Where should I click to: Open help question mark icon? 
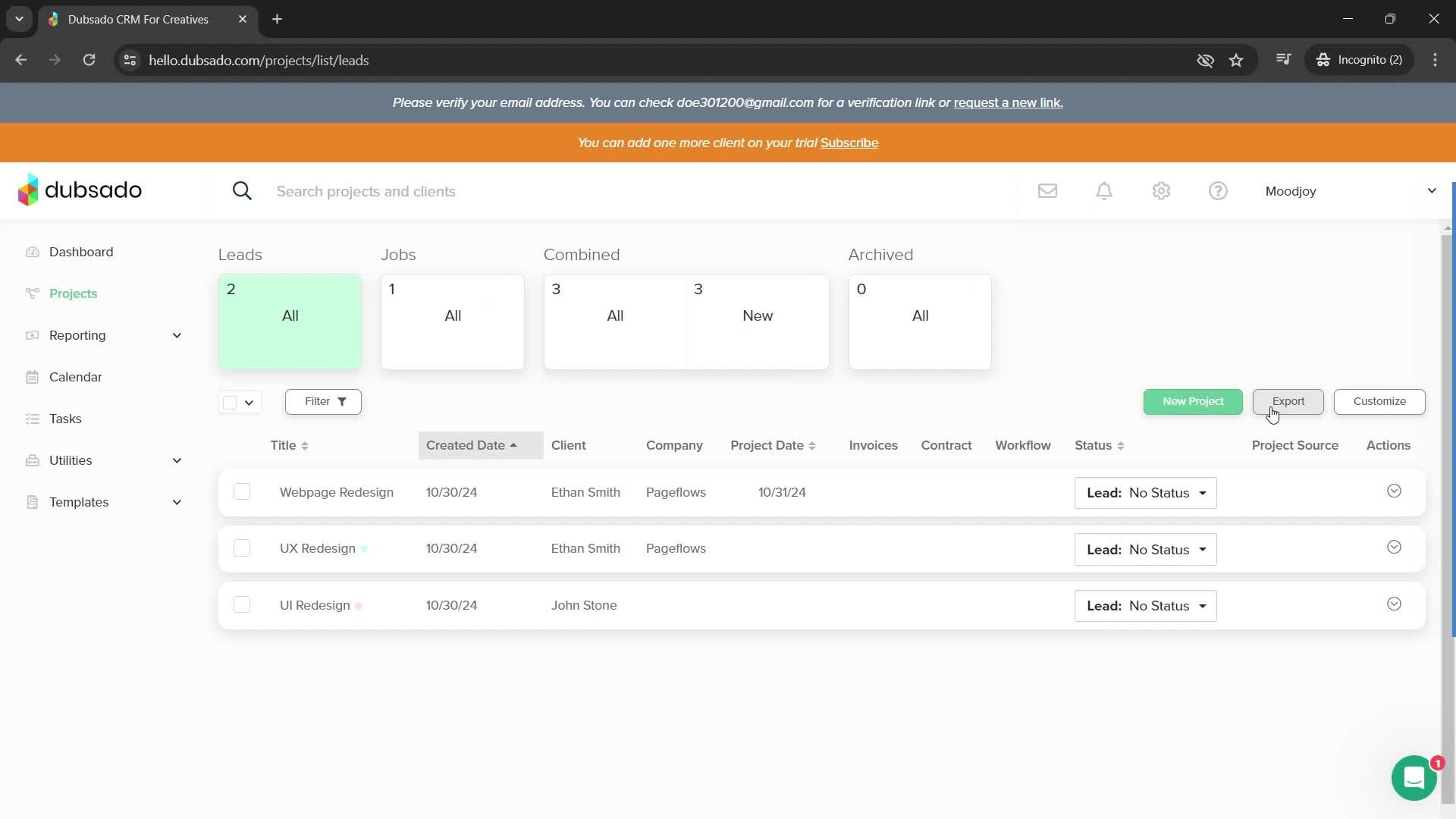coord(1218,191)
